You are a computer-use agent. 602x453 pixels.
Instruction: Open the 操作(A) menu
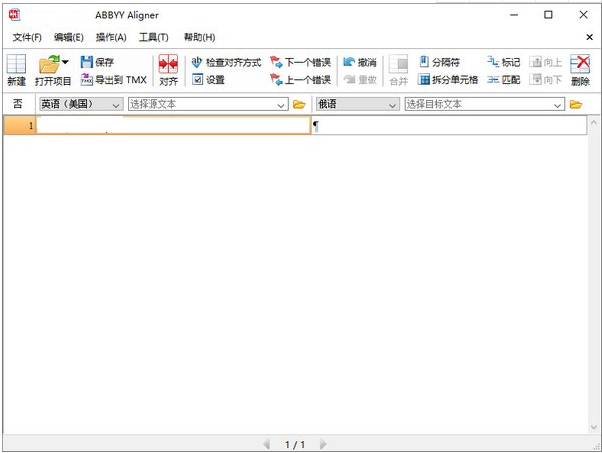[111, 37]
